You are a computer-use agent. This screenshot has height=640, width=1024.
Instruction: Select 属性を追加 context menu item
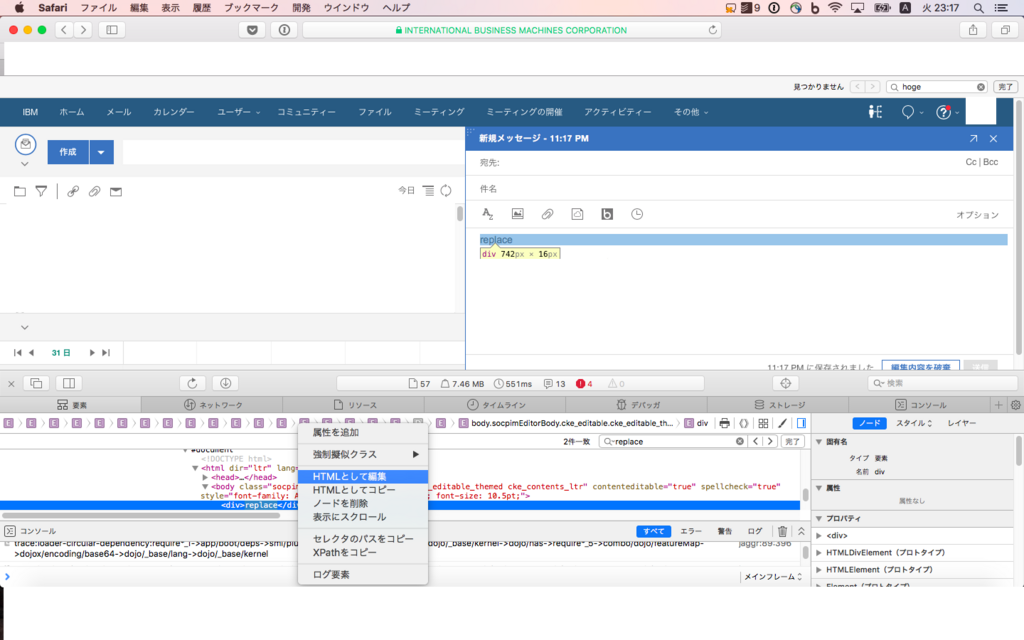[362, 432]
